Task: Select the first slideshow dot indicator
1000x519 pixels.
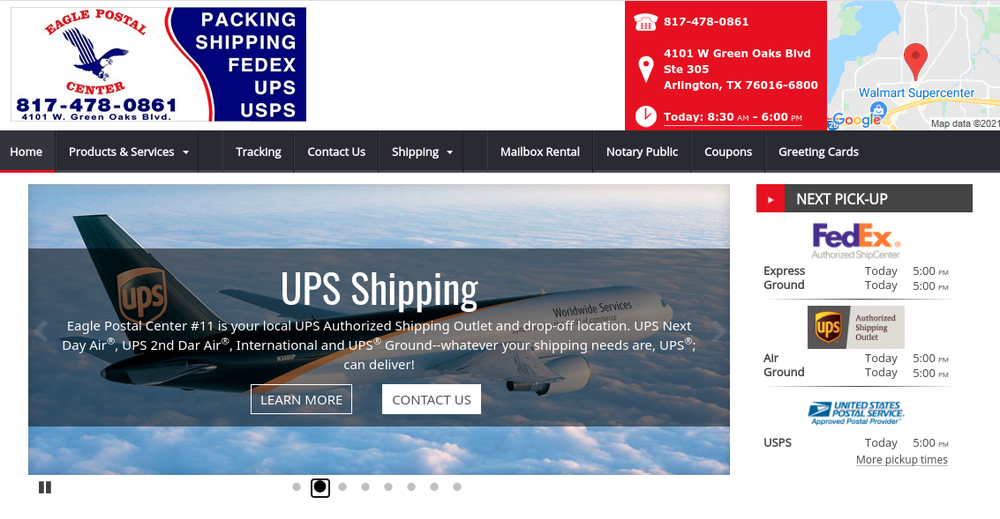Action: (297, 487)
